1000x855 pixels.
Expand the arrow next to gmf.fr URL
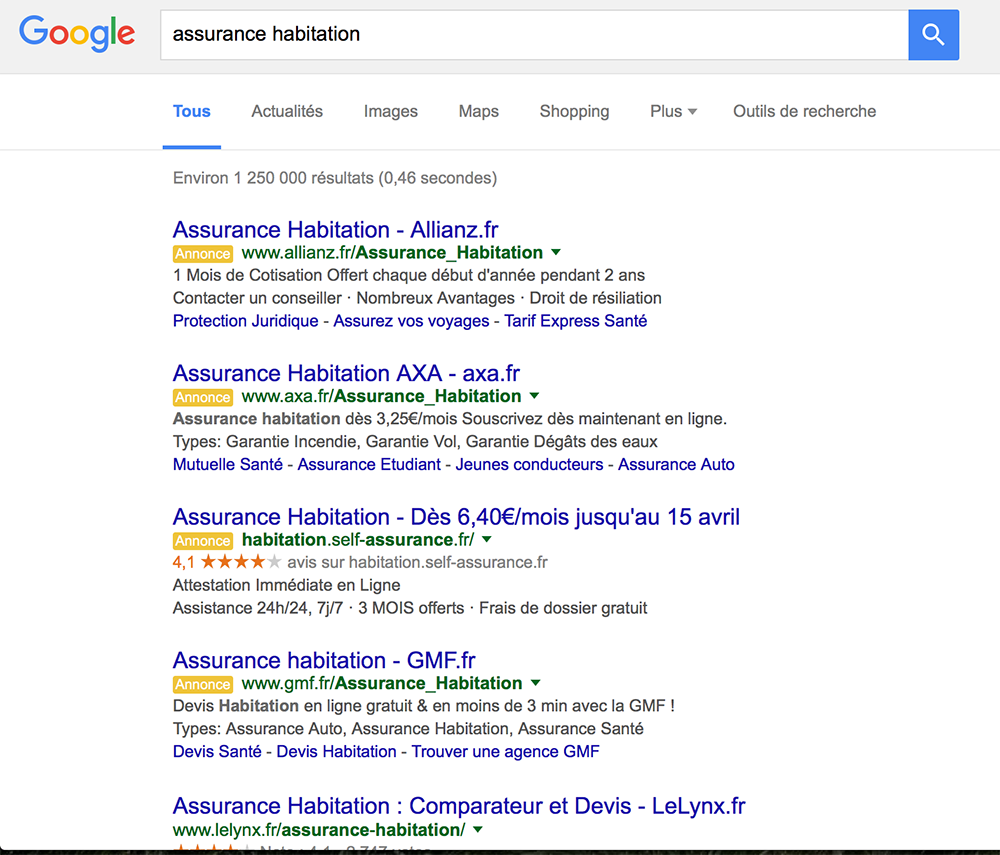(x=535, y=683)
